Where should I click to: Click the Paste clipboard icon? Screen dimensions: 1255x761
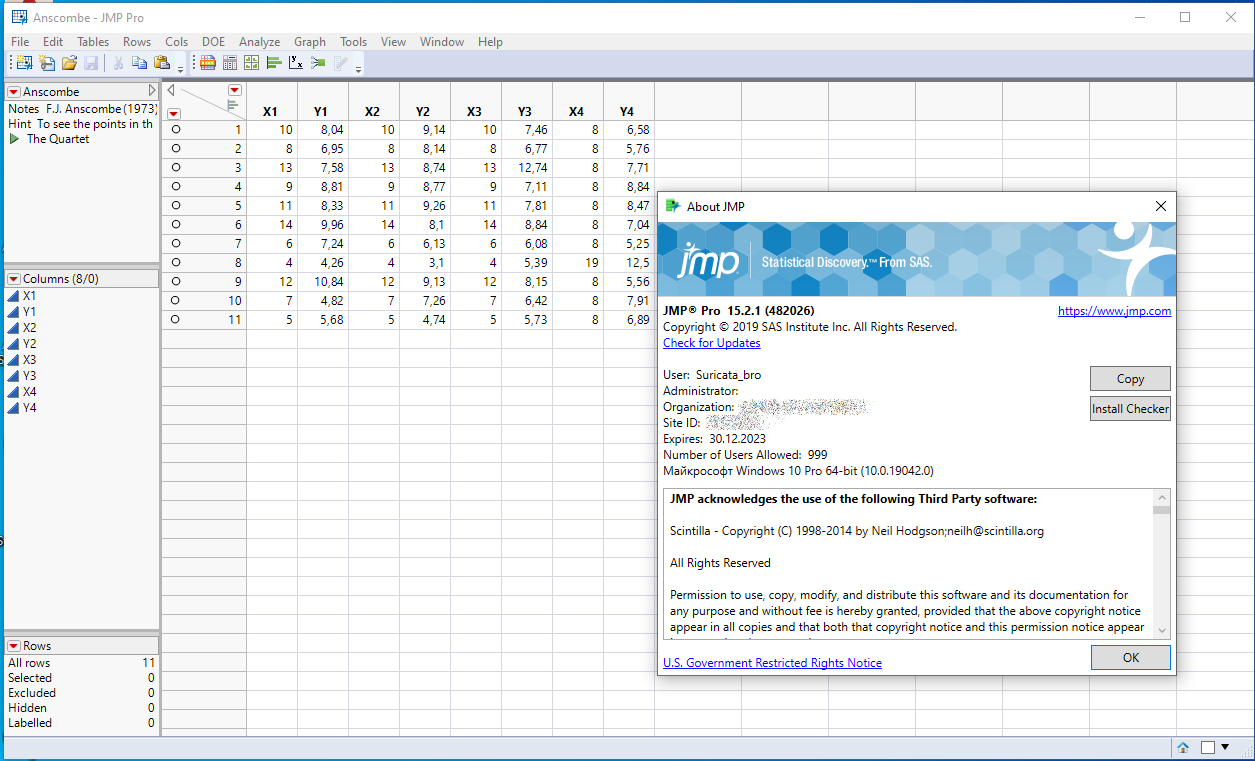[x=162, y=63]
